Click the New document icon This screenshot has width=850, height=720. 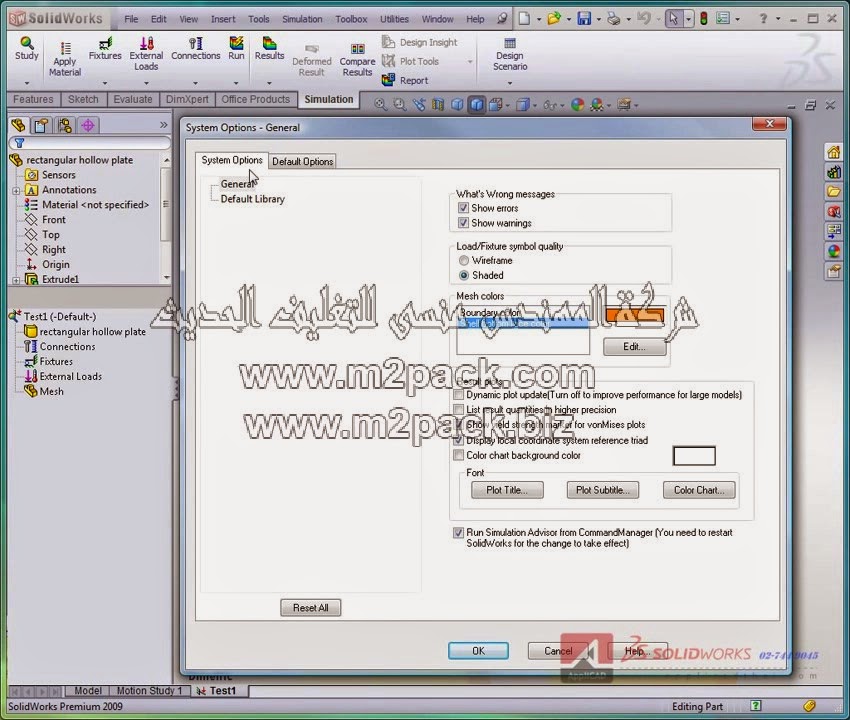pos(524,19)
